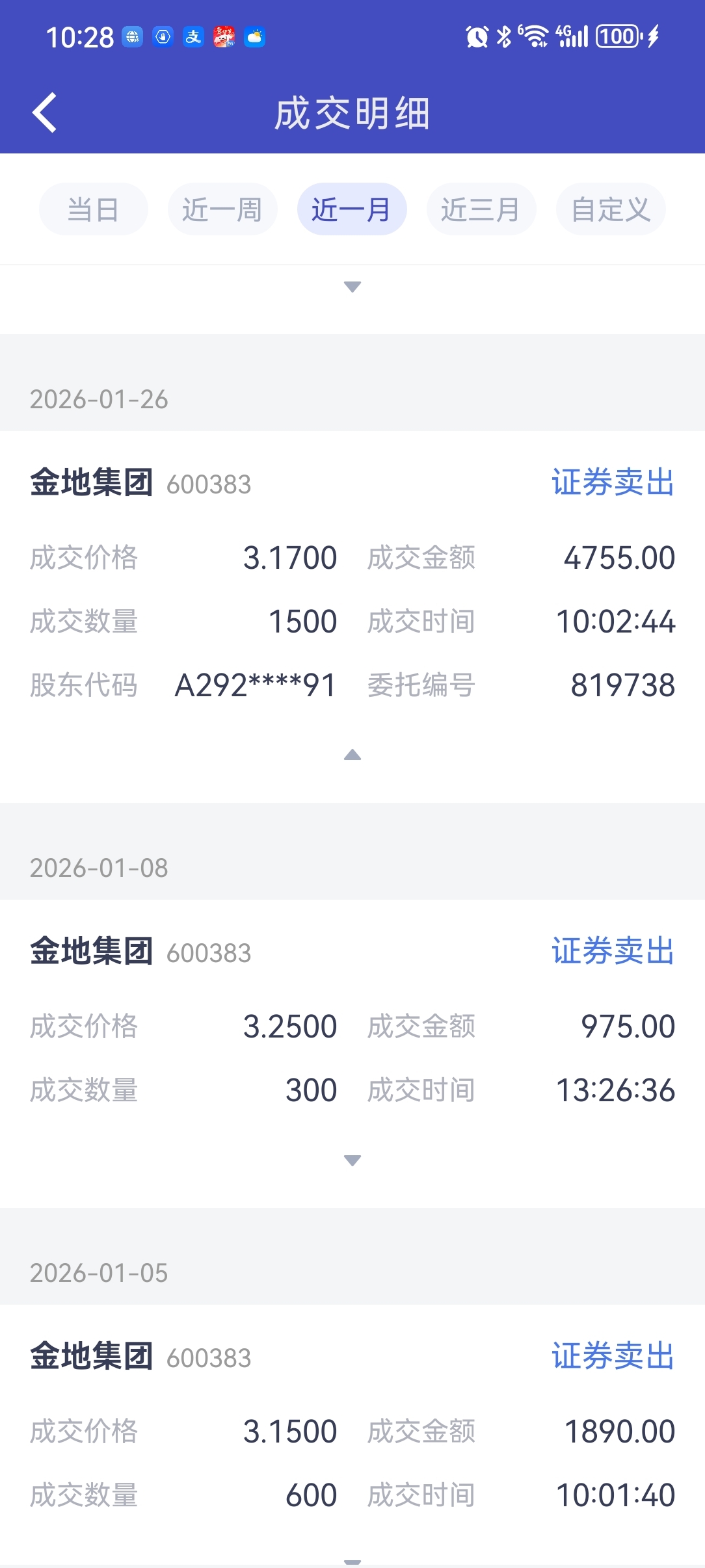Open the 自定义 custom date range
The width and height of the screenshot is (705, 1568).
click(610, 209)
